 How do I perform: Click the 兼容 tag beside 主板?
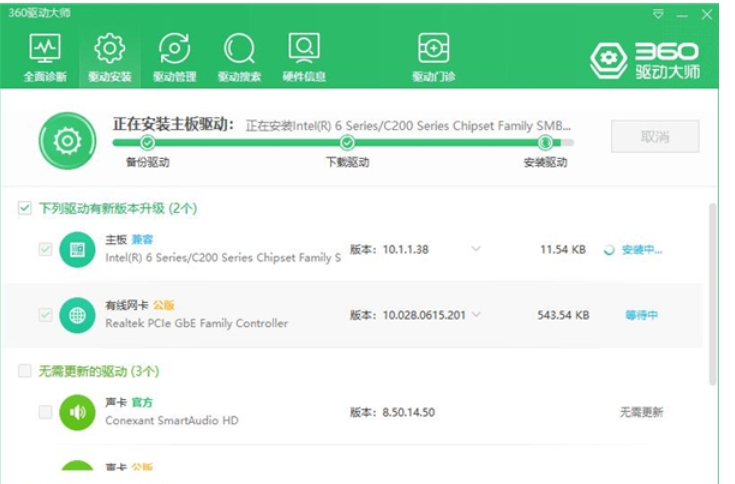coord(142,240)
